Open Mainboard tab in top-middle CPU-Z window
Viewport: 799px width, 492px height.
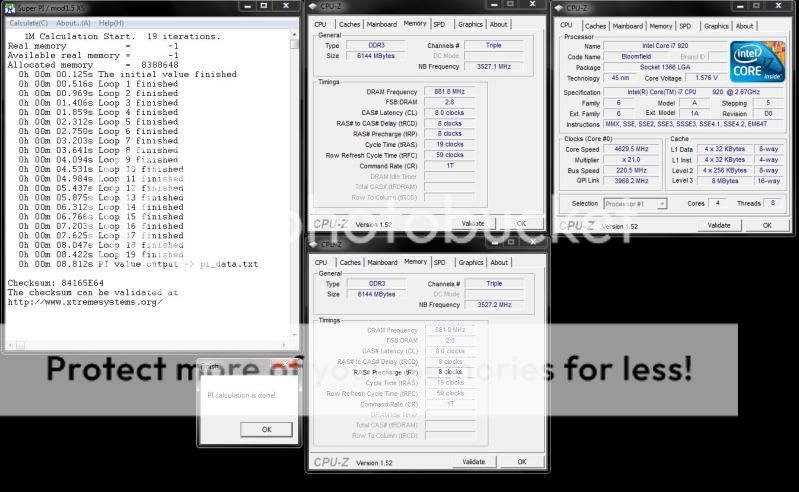coord(382,24)
